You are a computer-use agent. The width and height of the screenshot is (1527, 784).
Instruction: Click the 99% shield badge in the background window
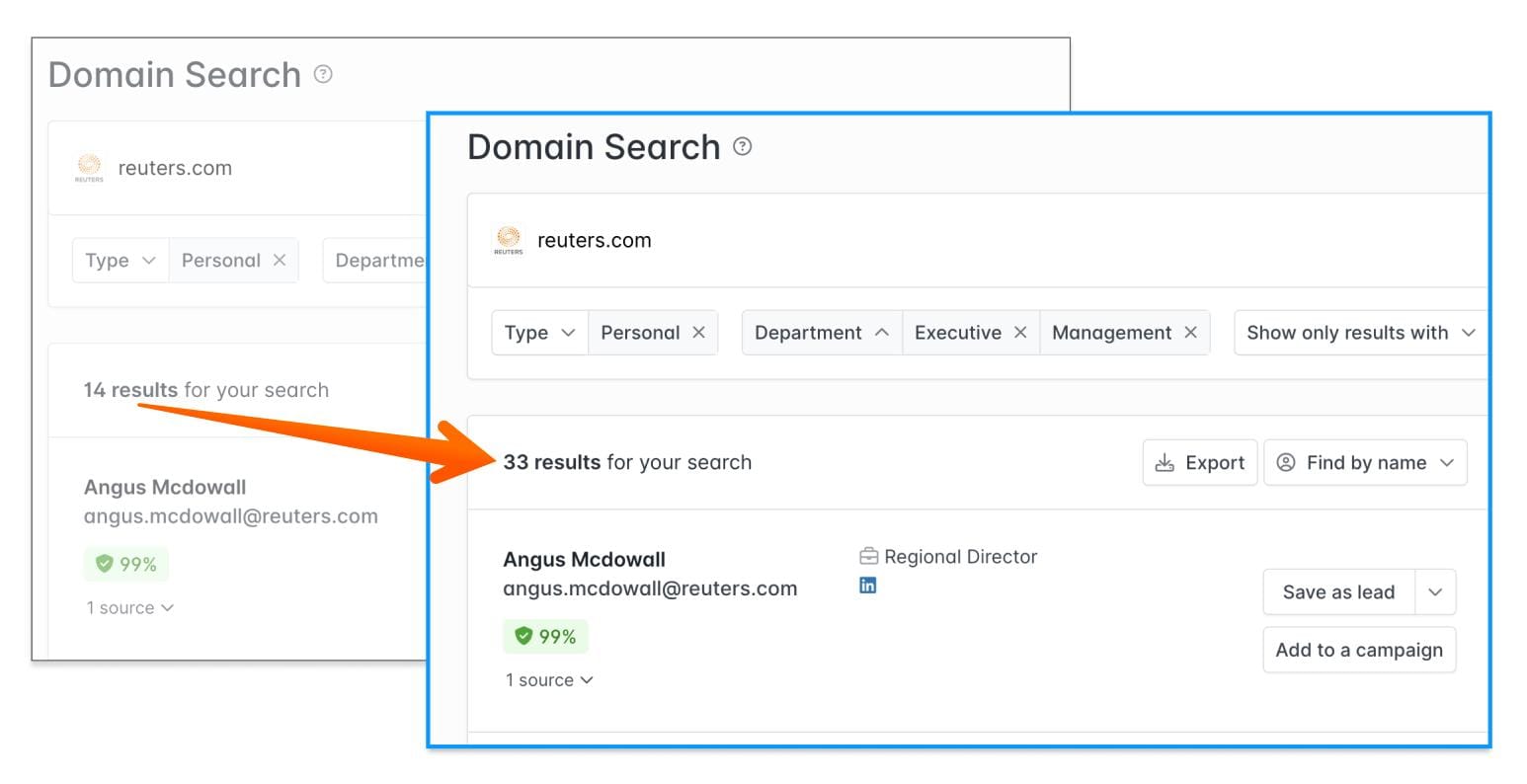coord(126,564)
